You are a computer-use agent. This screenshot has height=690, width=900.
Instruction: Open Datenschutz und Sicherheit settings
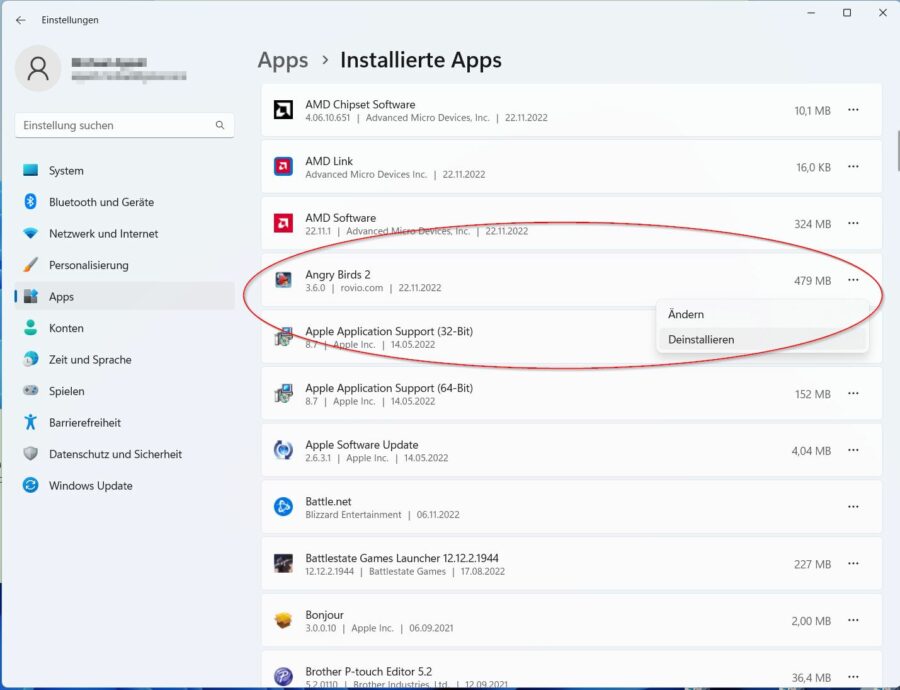tap(115, 454)
